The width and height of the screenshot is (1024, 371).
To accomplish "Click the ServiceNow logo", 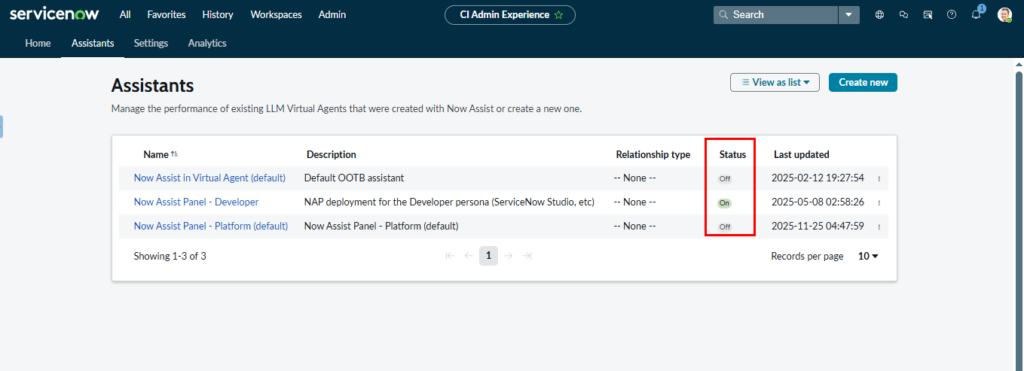I will click(54, 14).
